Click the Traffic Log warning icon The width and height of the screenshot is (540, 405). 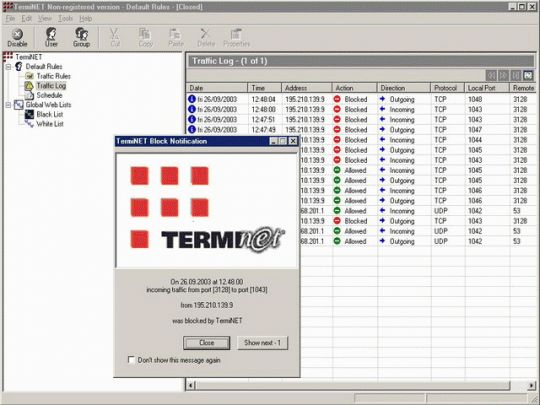tap(29, 85)
